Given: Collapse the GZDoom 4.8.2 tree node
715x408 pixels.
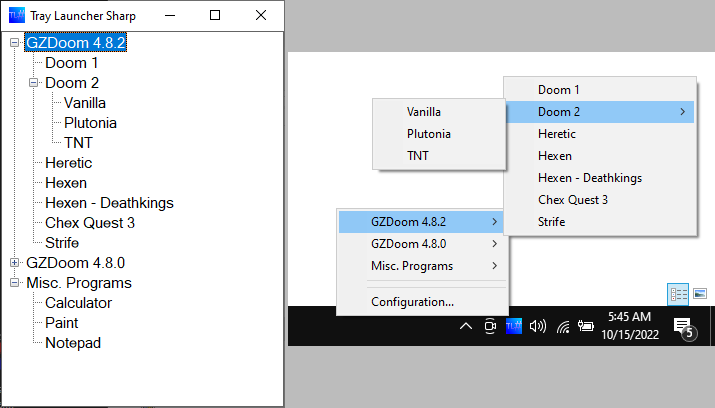Looking at the screenshot, I should click(x=15, y=42).
